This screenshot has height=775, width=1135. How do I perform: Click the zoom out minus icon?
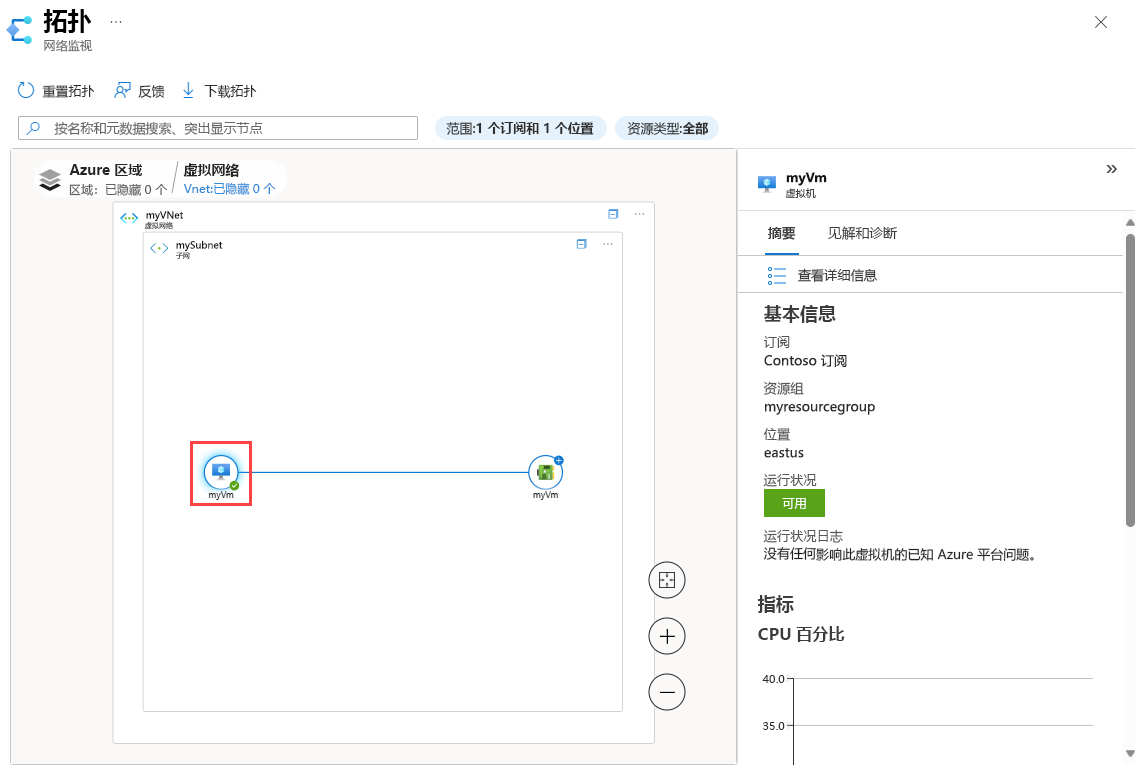[x=666, y=692]
